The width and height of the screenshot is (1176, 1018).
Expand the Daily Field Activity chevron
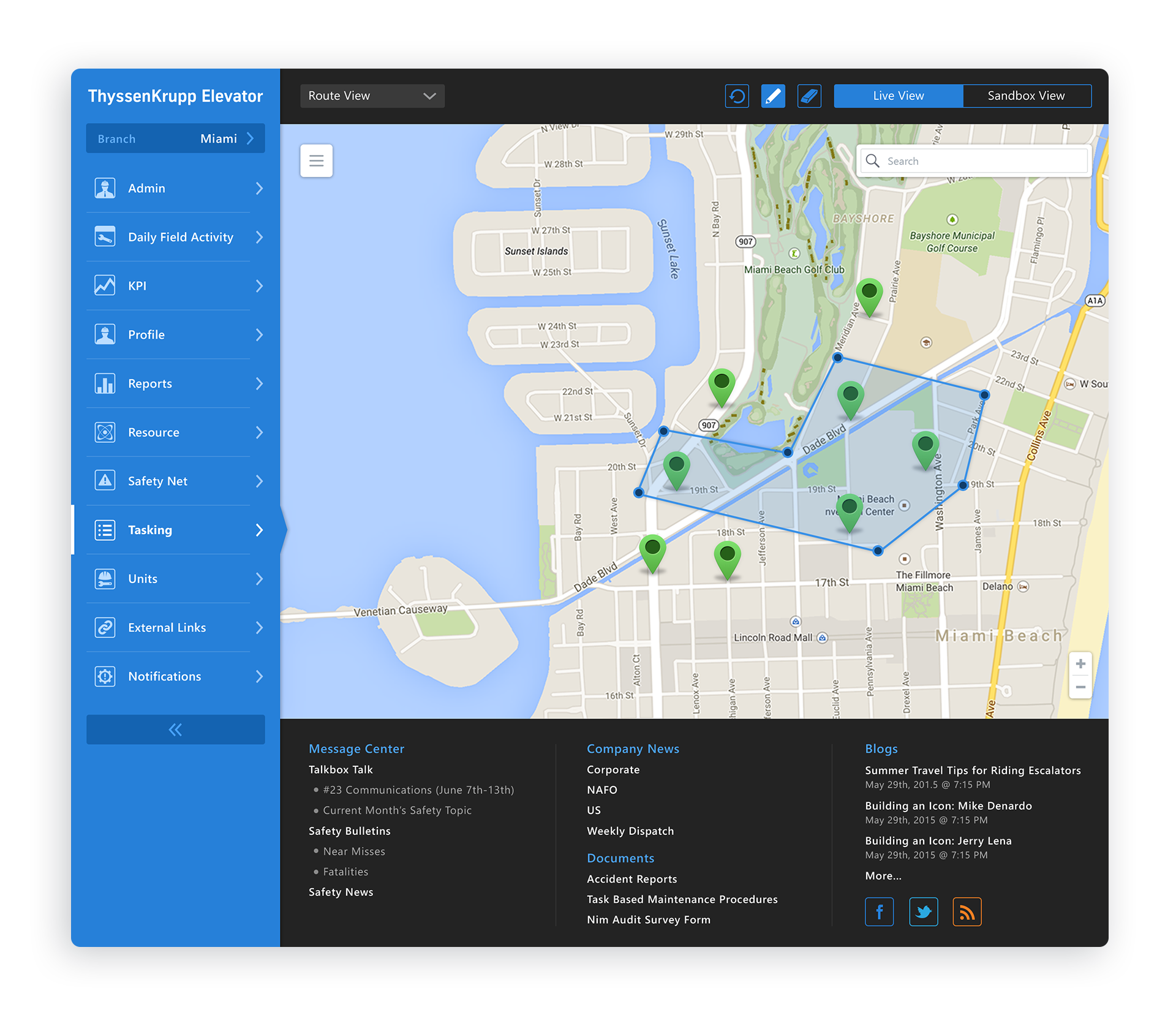259,237
